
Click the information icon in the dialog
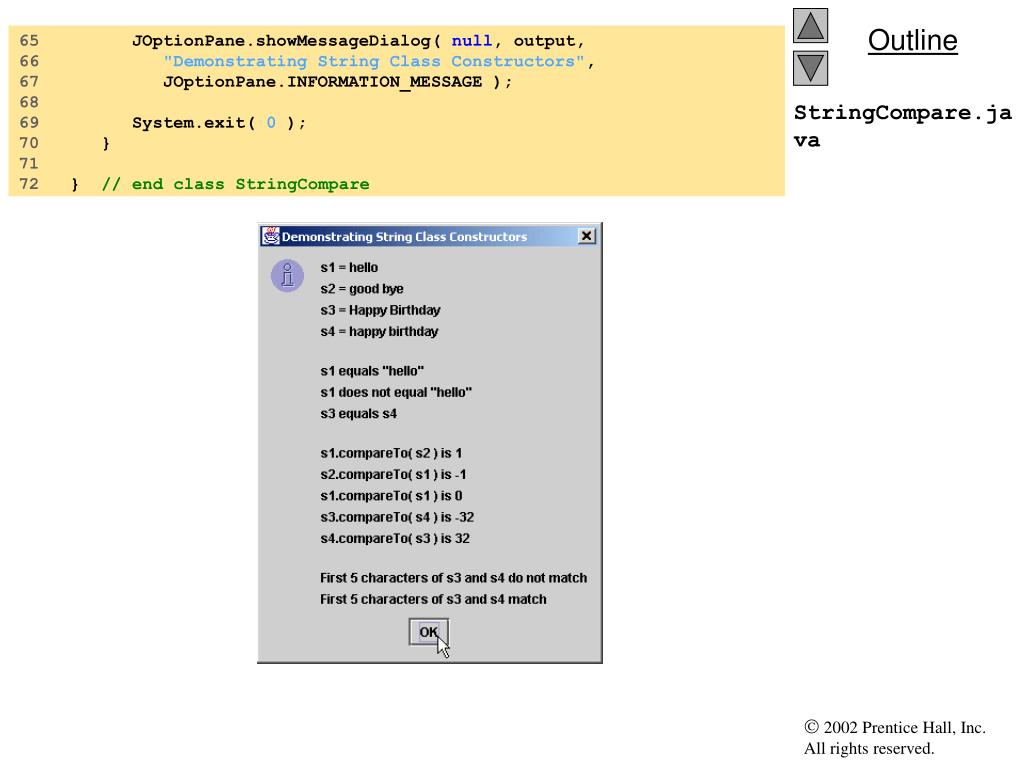(287, 276)
